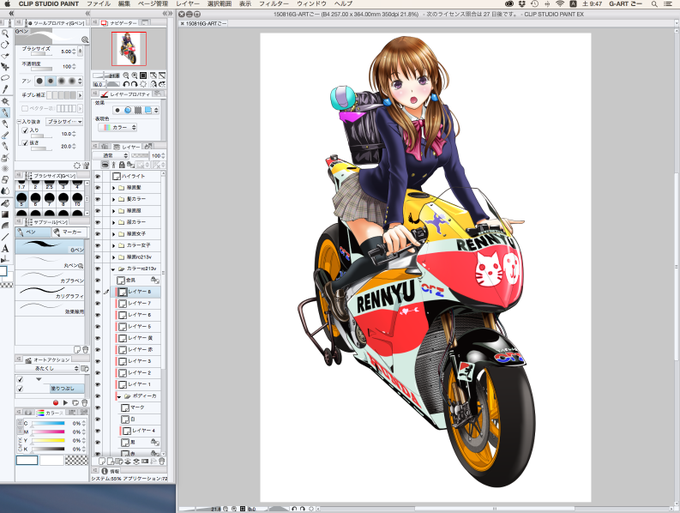Select the Pen tool in toolbar
680x513 pixels.
[5, 112]
